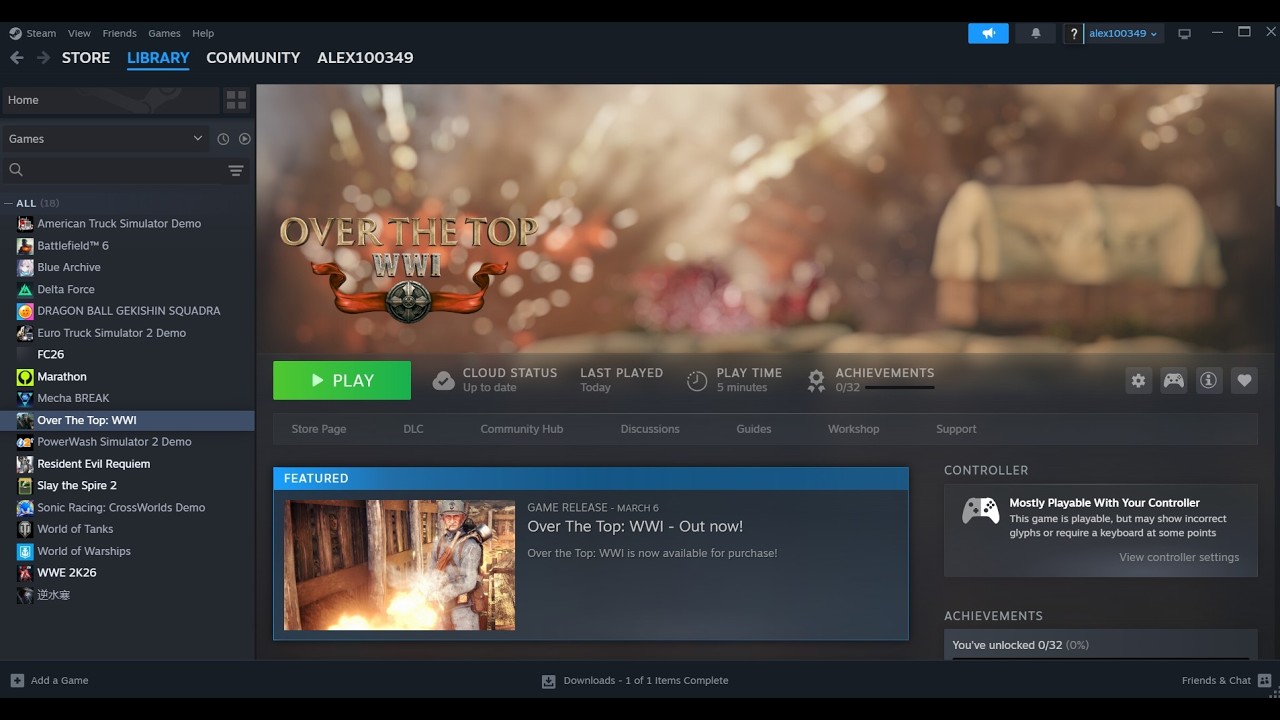
Task: Open the View menu
Action: 79,33
